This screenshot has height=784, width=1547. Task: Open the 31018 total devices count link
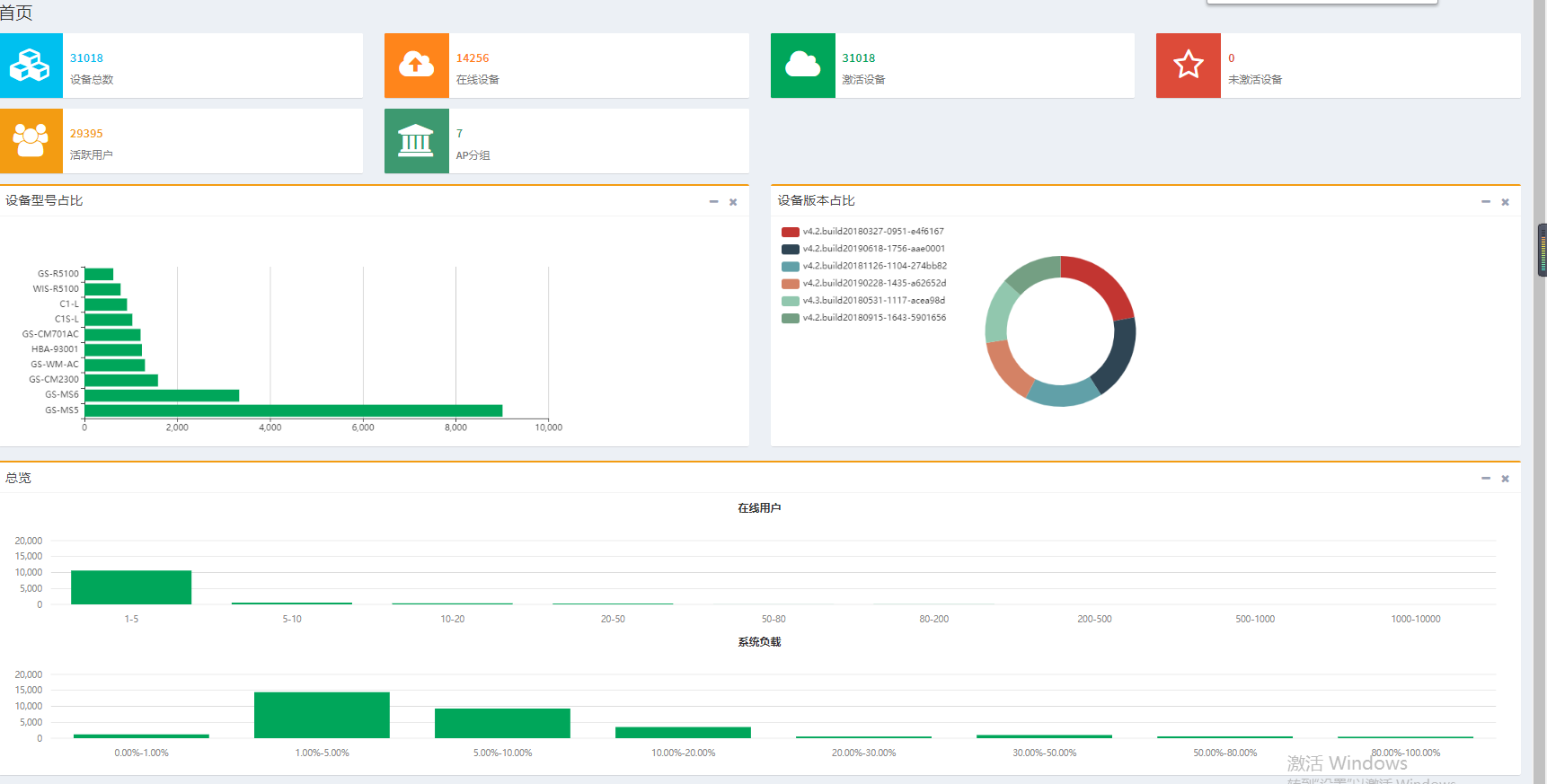click(x=86, y=58)
